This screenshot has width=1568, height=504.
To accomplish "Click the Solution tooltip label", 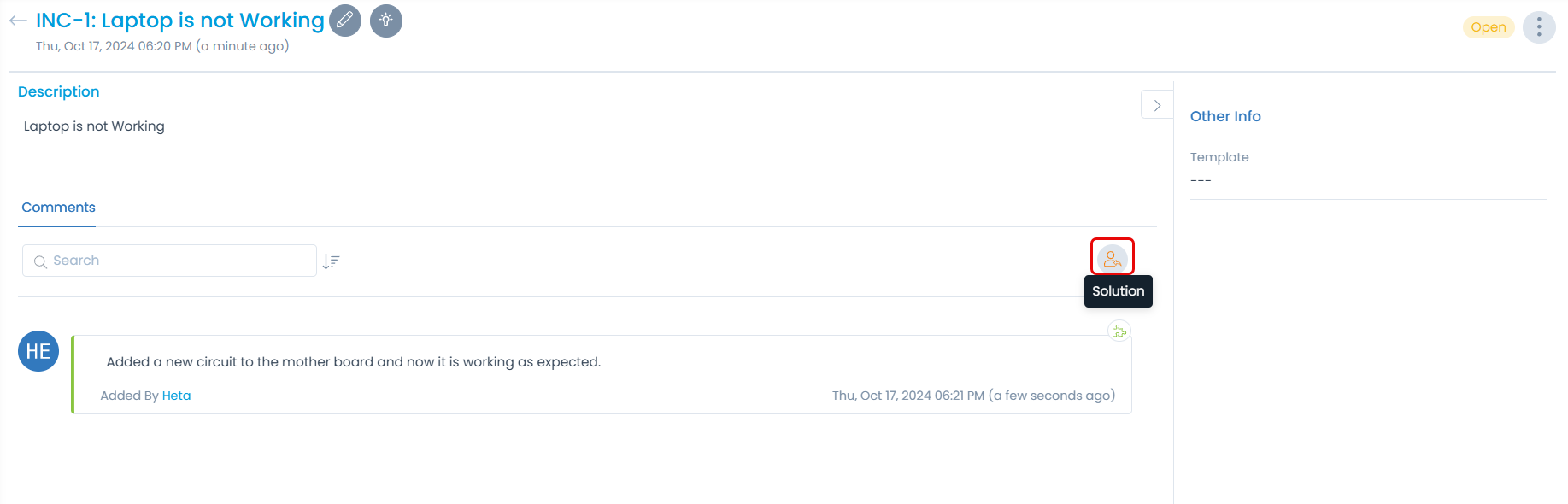I will tap(1118, 290).
